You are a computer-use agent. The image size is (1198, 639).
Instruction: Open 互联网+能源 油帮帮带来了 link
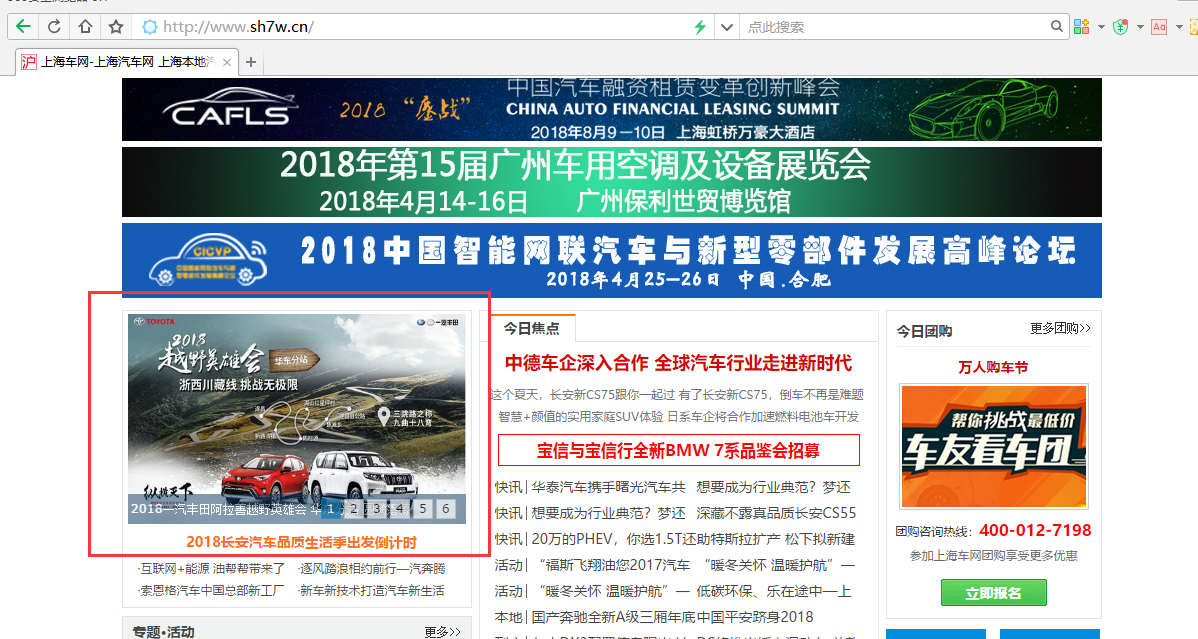212,569
